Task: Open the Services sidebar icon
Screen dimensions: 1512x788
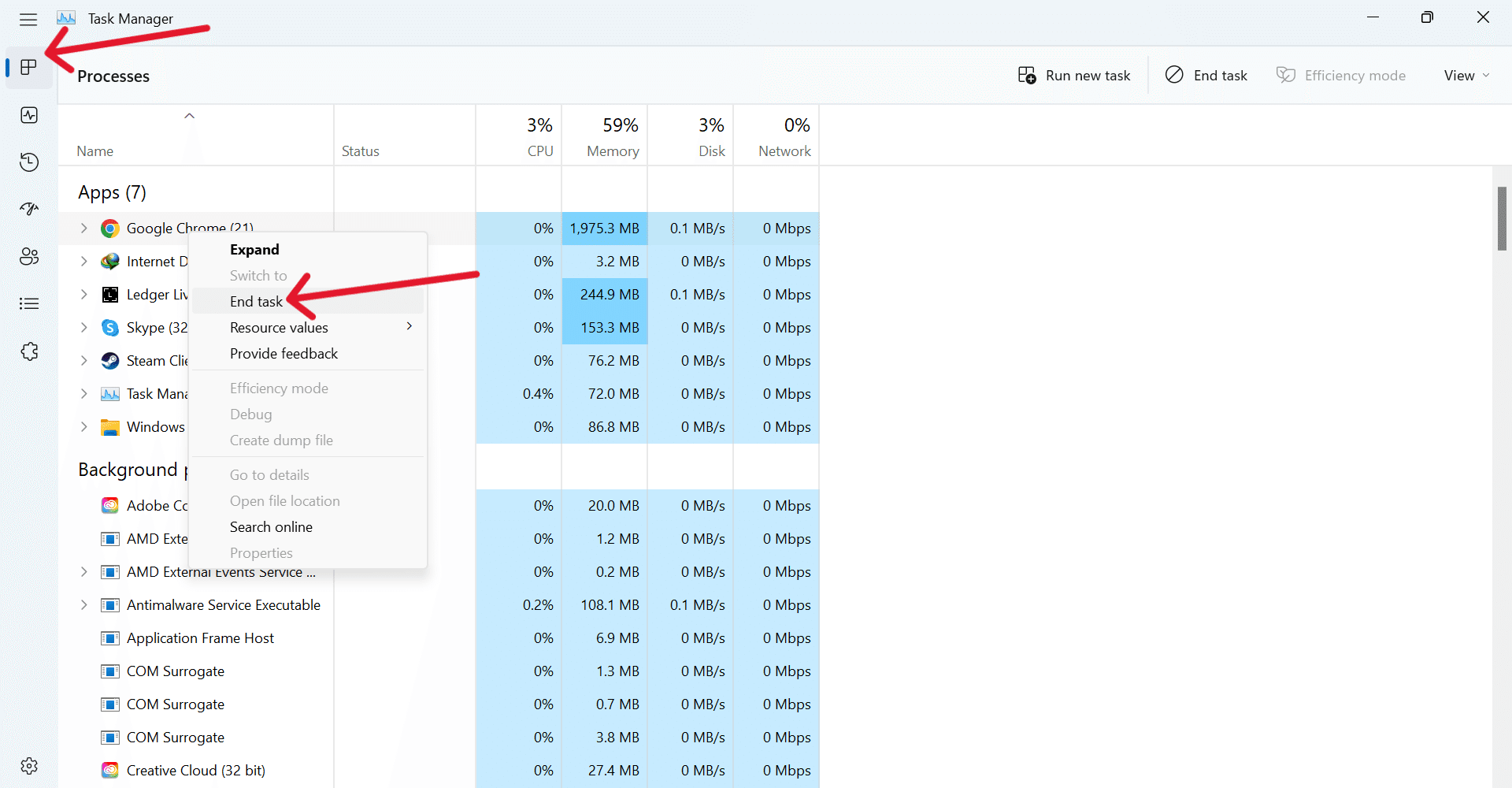Action: point(29,351)
